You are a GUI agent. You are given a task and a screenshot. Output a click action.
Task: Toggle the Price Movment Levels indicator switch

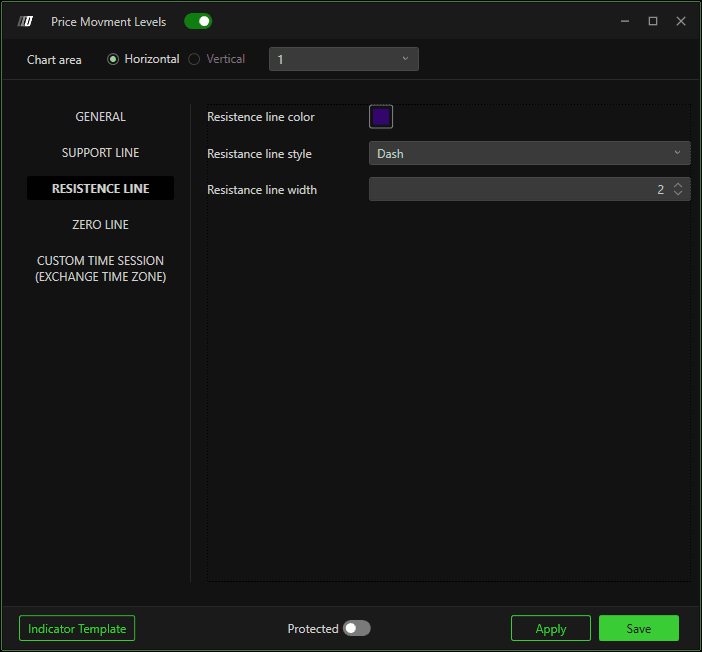(x=198, y=21)
